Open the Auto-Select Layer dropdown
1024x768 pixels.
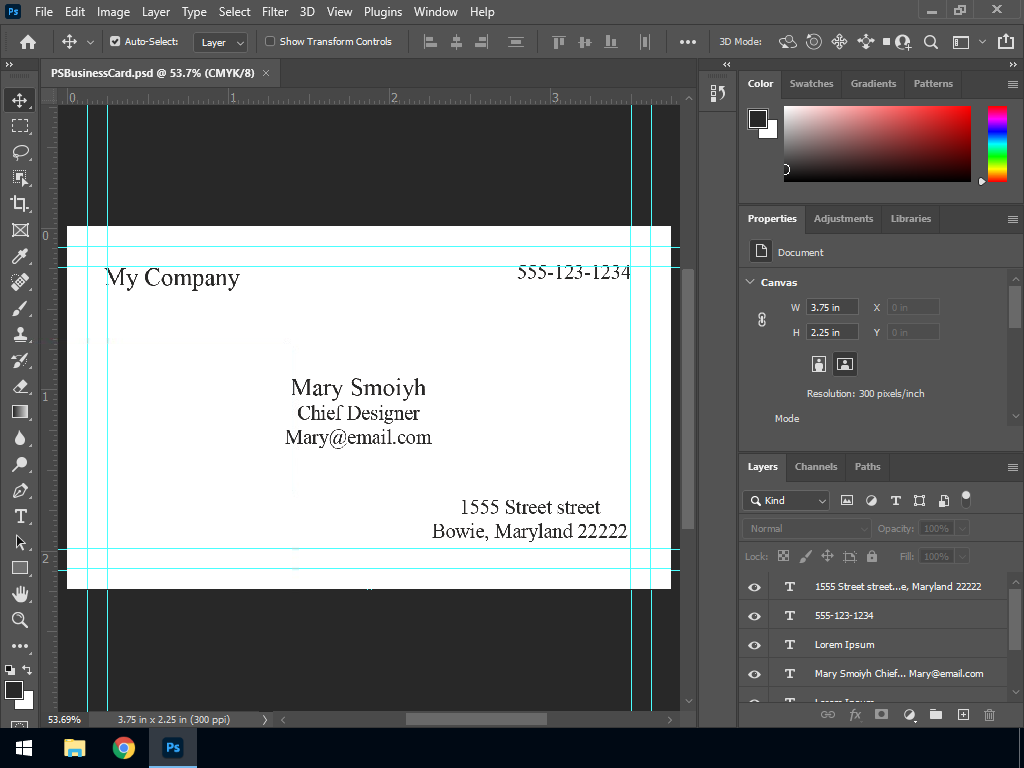(x=222, y=43)
